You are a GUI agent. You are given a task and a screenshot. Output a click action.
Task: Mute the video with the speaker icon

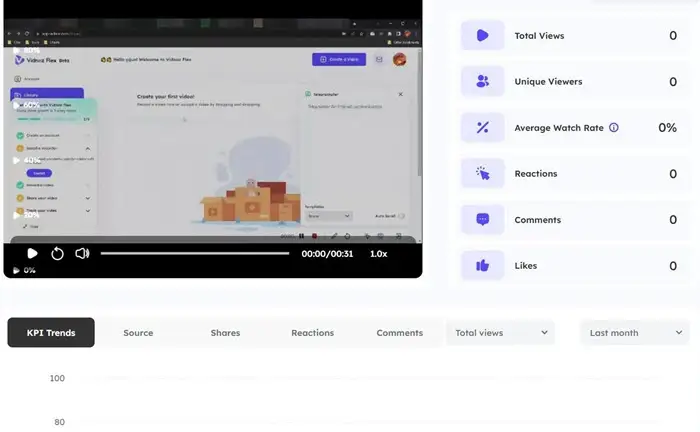[83, 254]
